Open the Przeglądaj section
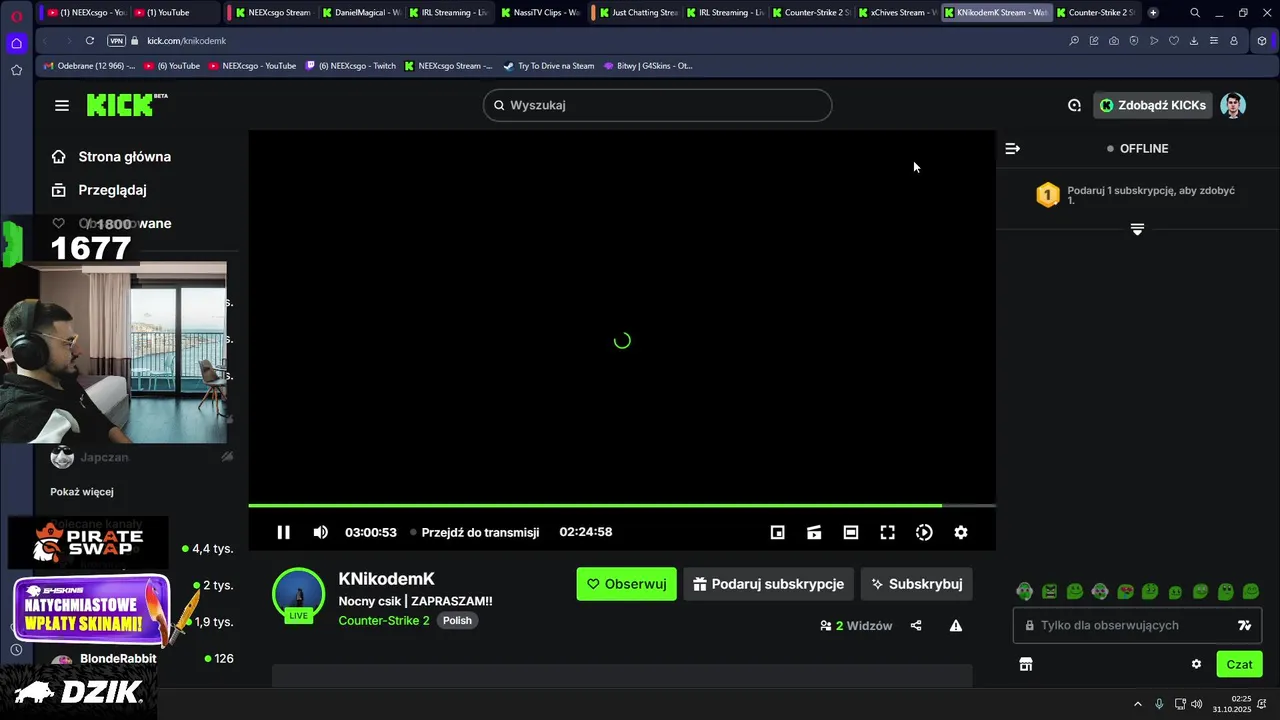The height and width of the screenshot is (720, 1280). 99,190
